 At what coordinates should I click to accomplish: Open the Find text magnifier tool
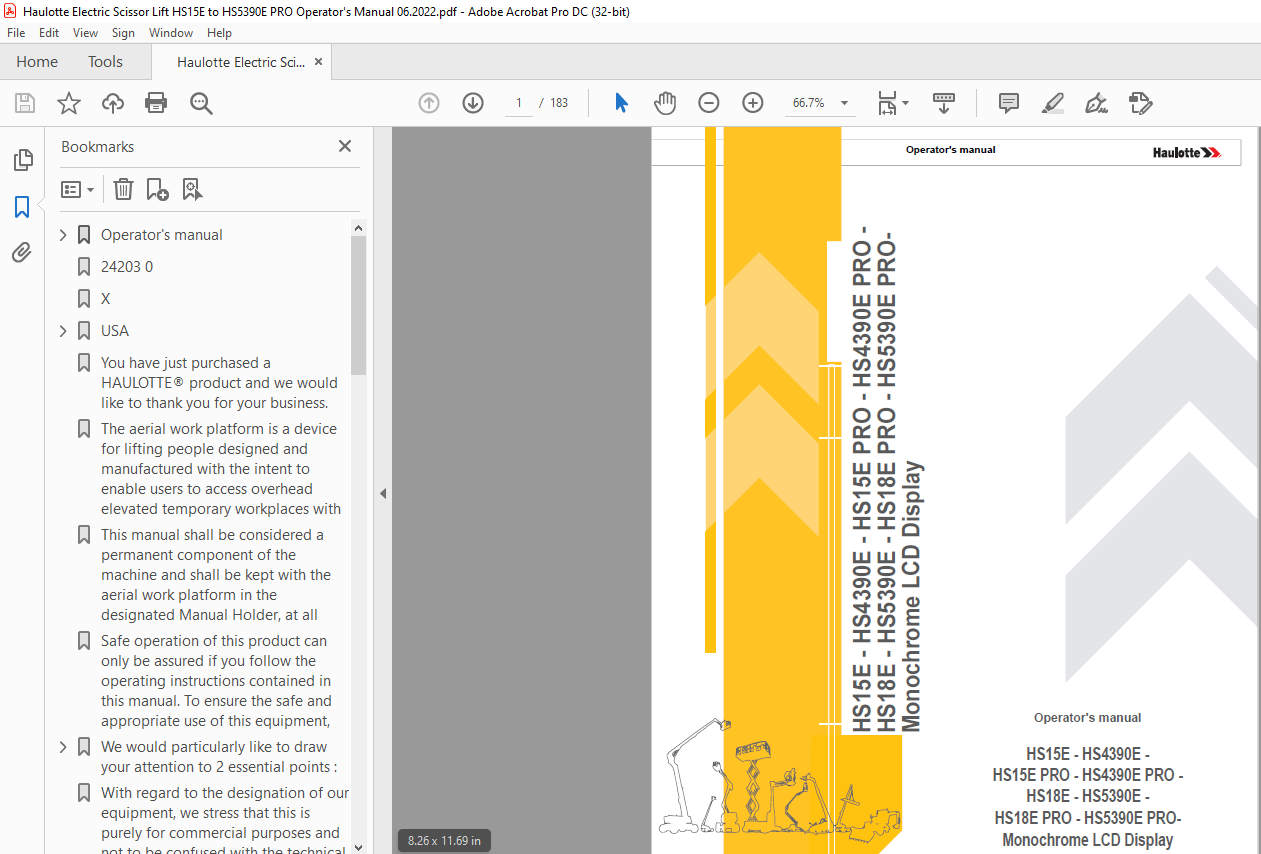(x=201, y=103)
